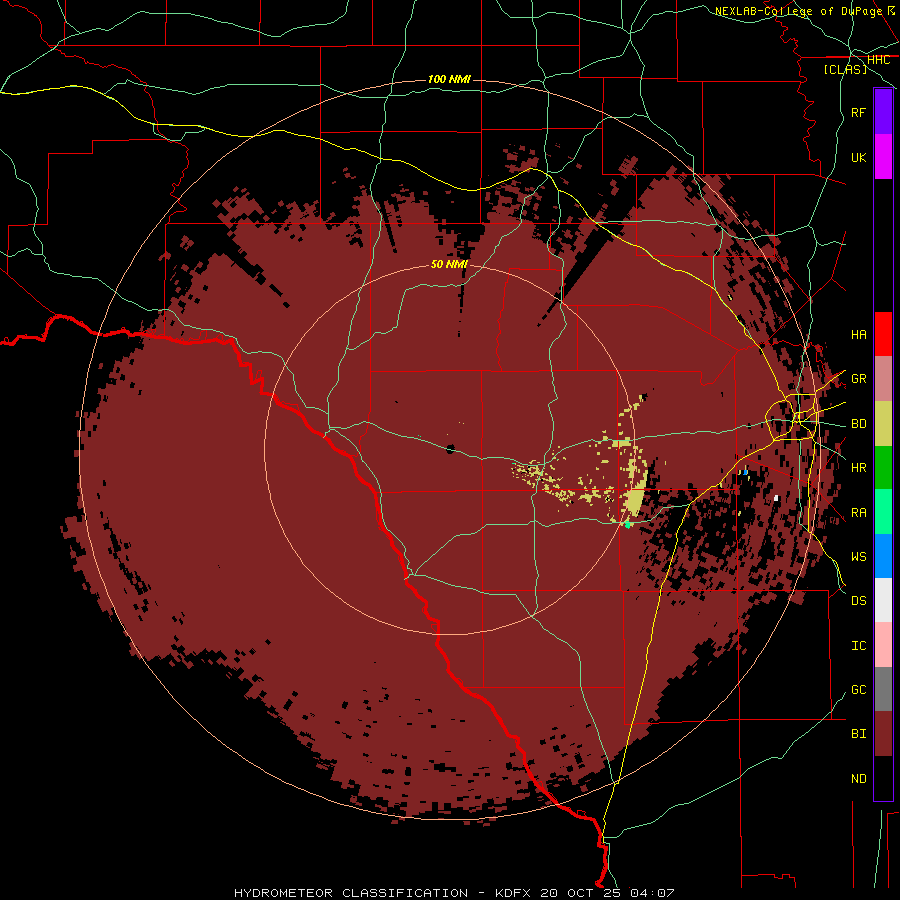The image size is (900, 900).
Task: Select the dusty pink GR legend swatch
Action: click(883, 378)
